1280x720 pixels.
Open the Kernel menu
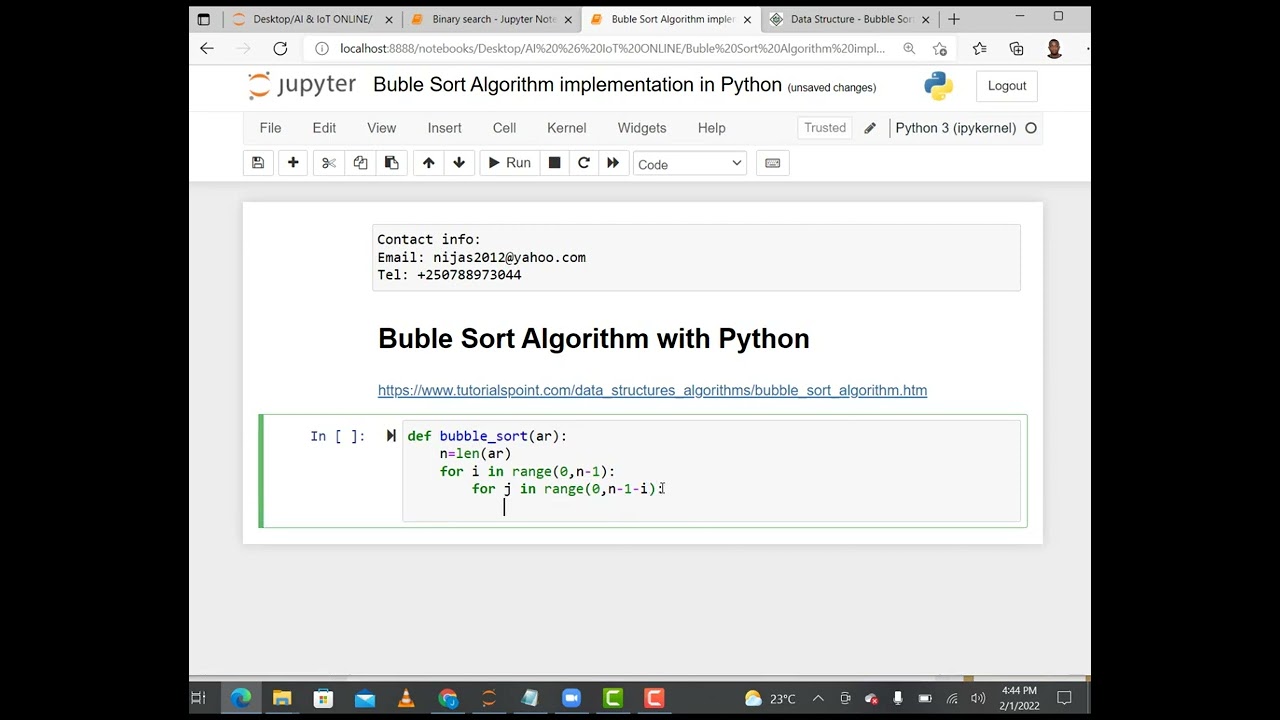566,128
